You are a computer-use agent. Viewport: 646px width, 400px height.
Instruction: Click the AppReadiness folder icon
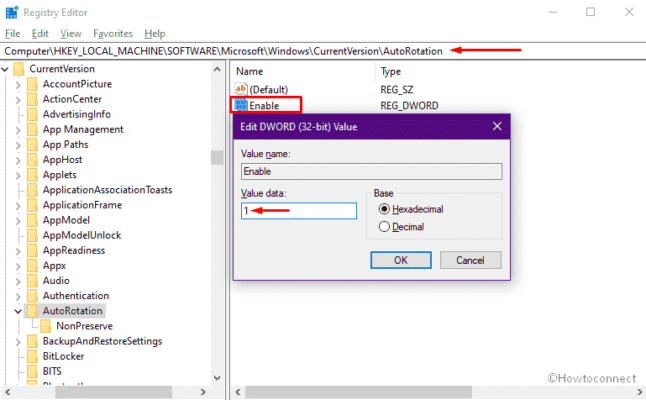pos(32,250)
